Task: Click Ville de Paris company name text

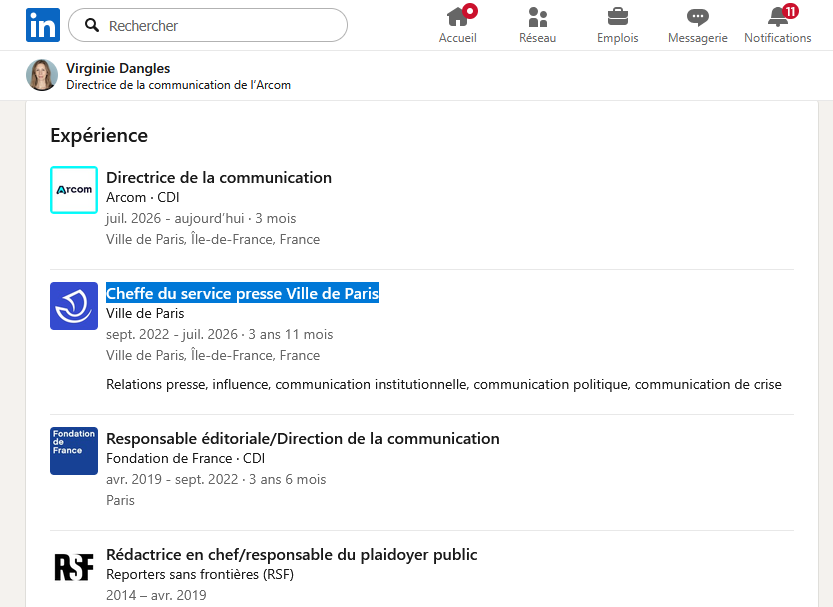Action: click(x=145, y=313)
